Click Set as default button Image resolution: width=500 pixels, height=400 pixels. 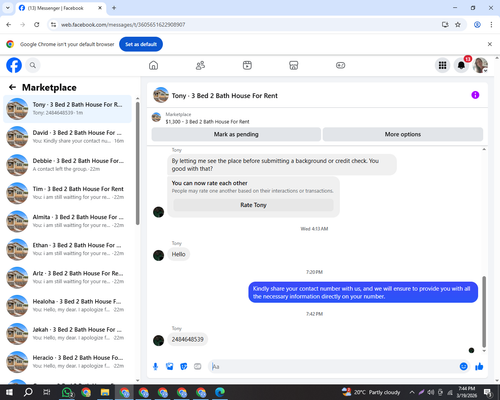pyautogui.click(x=141, y=44)
